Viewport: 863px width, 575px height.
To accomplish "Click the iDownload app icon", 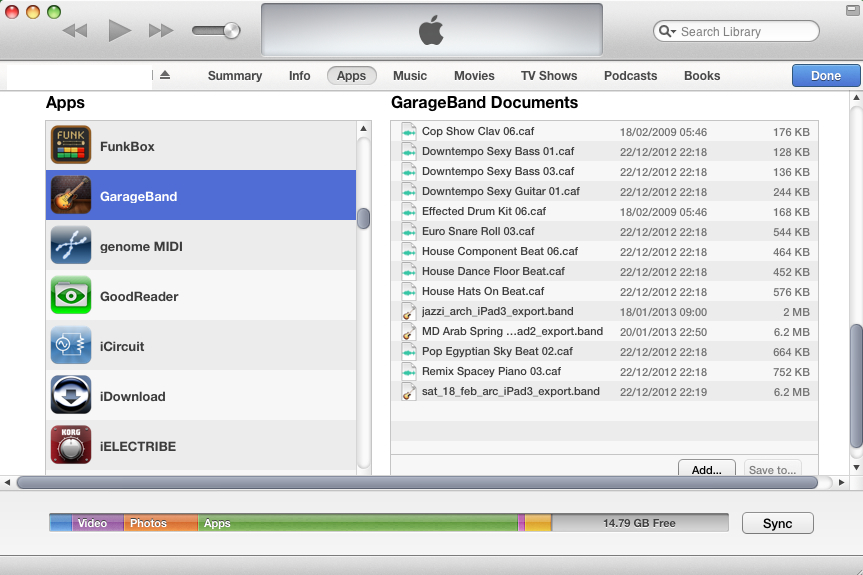I will click(x=71, y=396).
